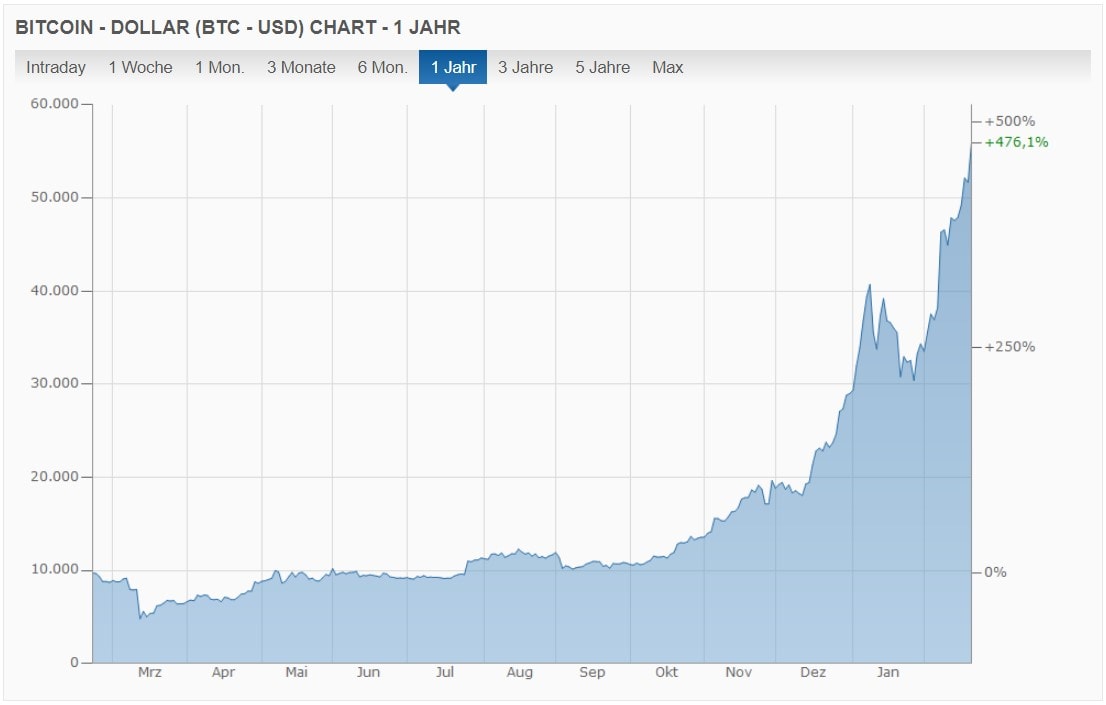Click the Mai month label

click(x=296, y=673)
